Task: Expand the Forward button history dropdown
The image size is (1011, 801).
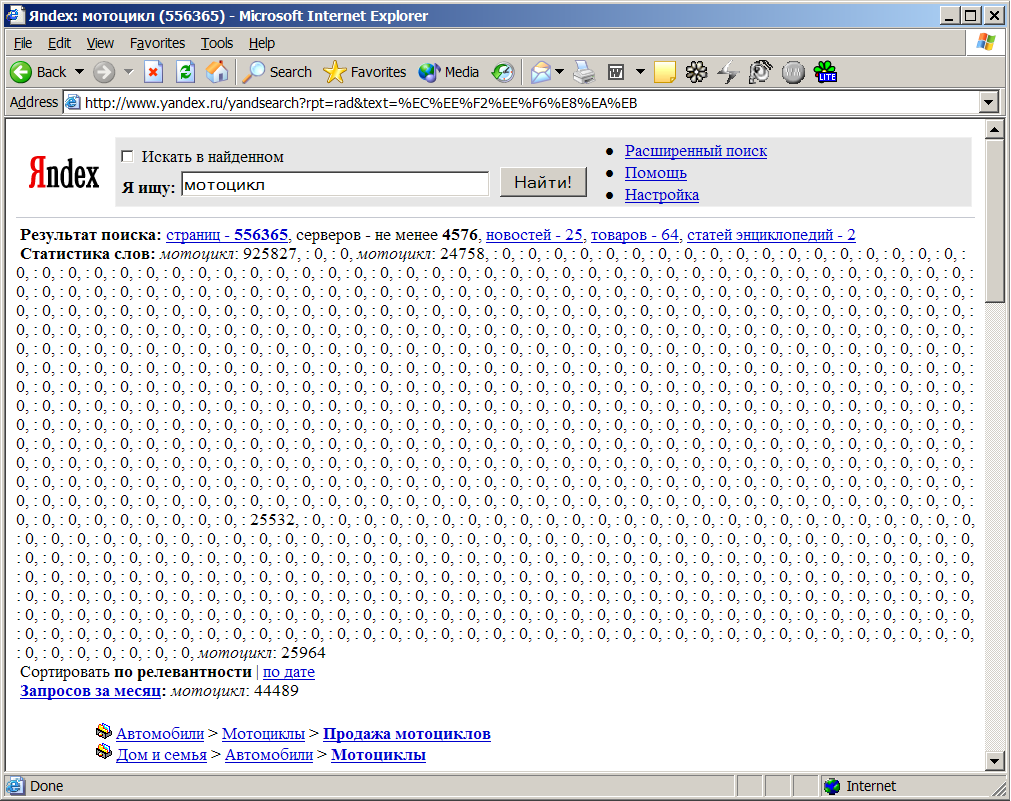Action: (x=128, y=72)
